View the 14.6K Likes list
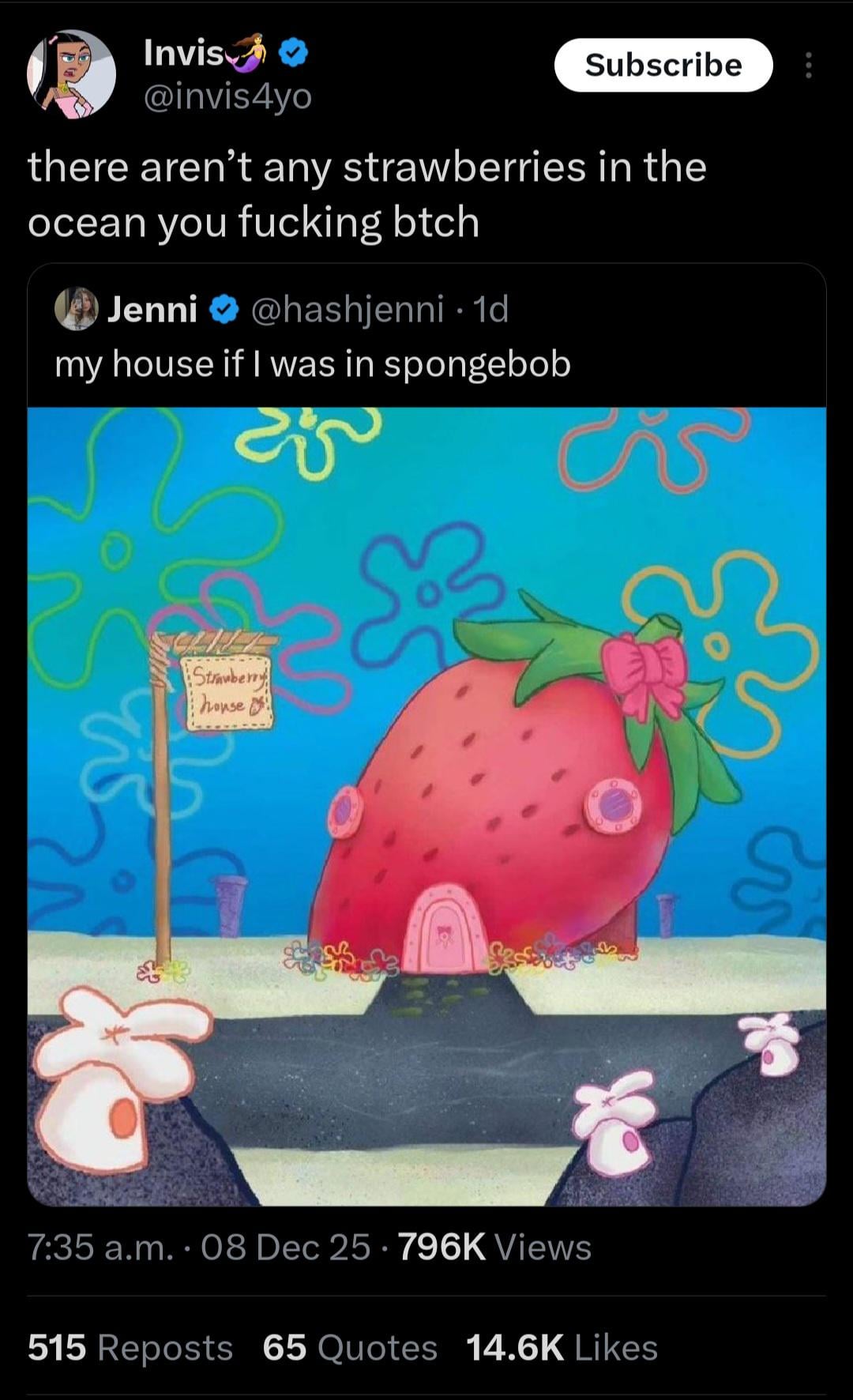 [x=562, y=1348]
